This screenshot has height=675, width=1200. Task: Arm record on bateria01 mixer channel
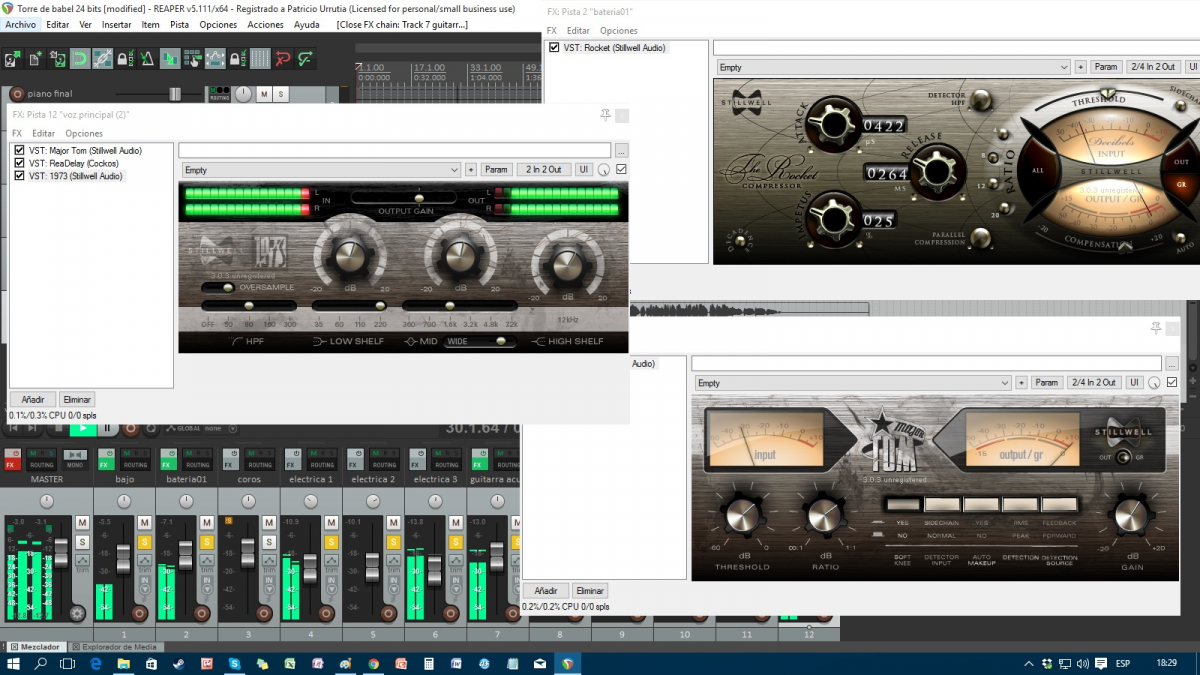click(x=201, y=612)
